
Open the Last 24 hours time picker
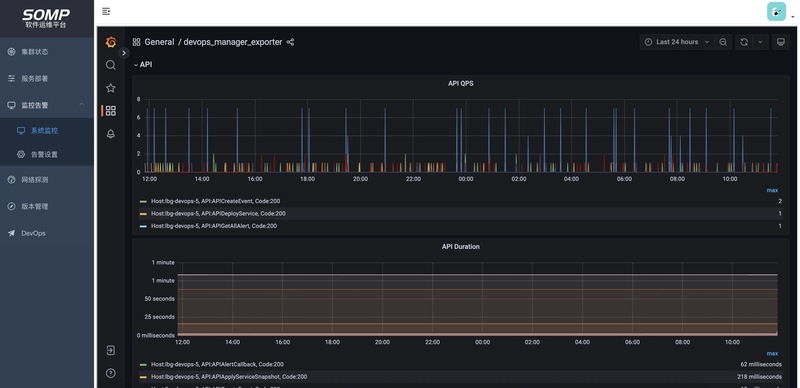677,42
